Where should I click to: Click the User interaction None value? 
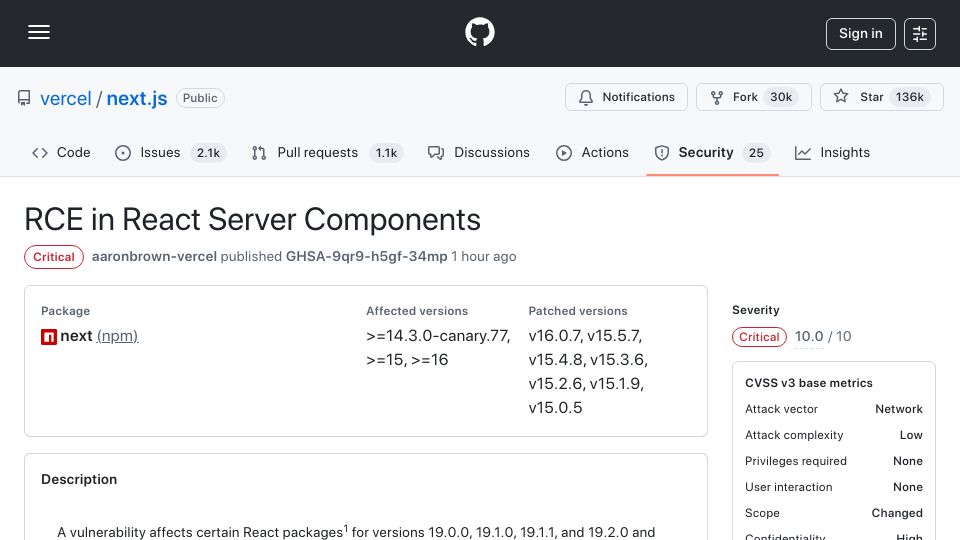click(x=908, y=487)
